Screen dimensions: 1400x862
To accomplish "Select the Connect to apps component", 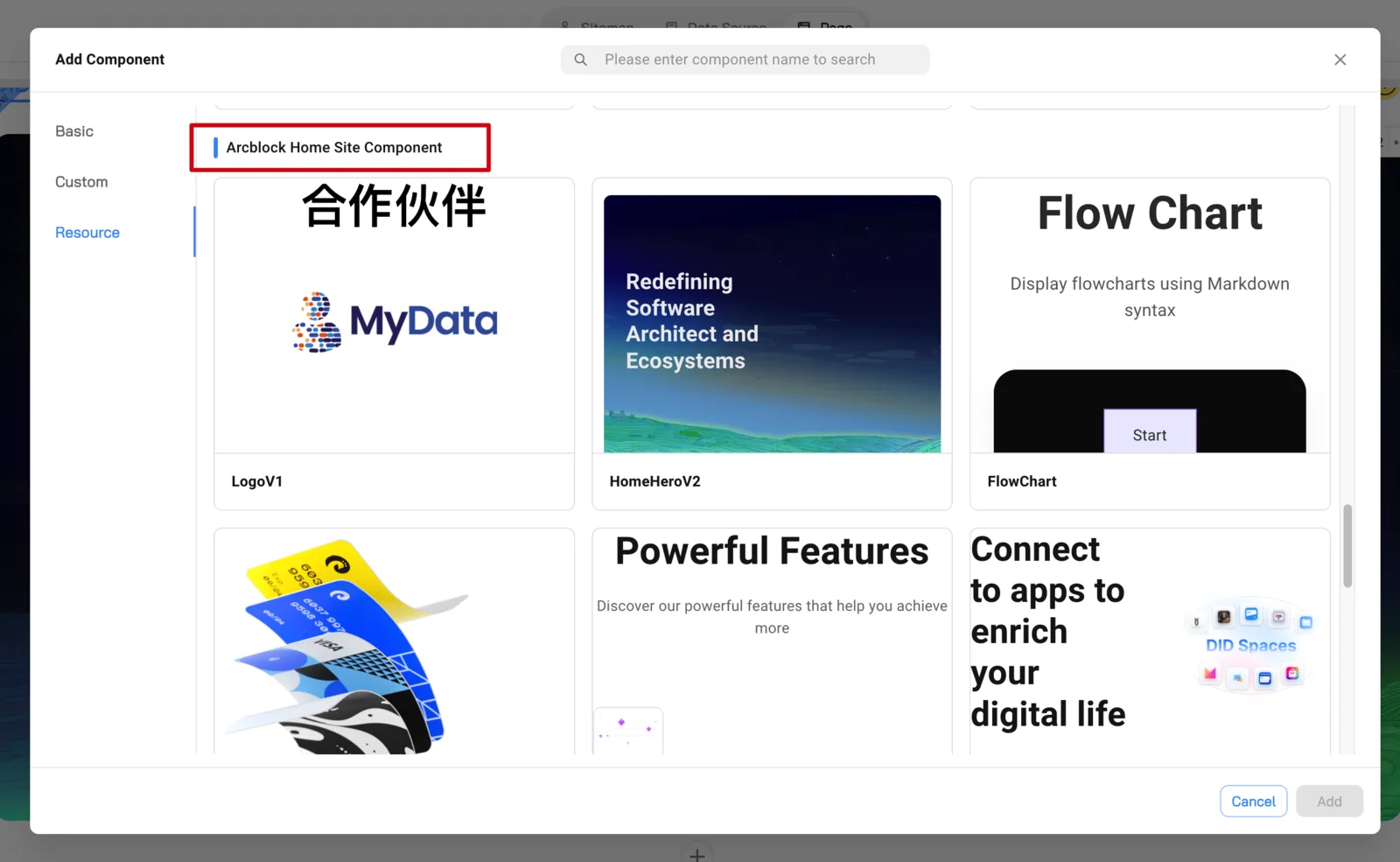I will coord(1150,641).
